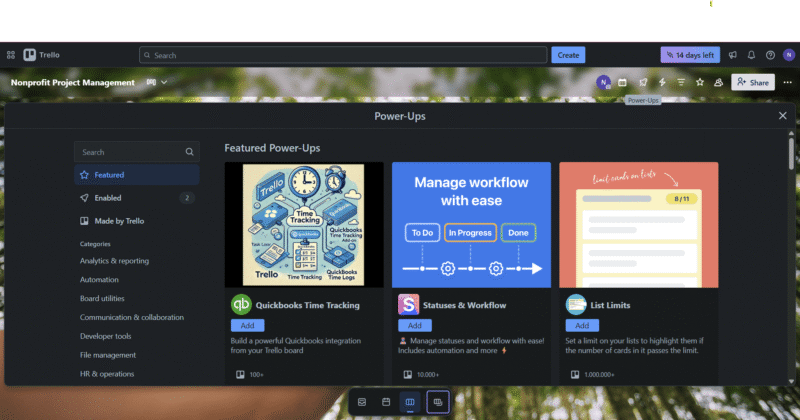Viewport: 800px width, 420px height.
Task: Toggle the Board view icon in bottom bar
Action: click(x=410, y=402)
